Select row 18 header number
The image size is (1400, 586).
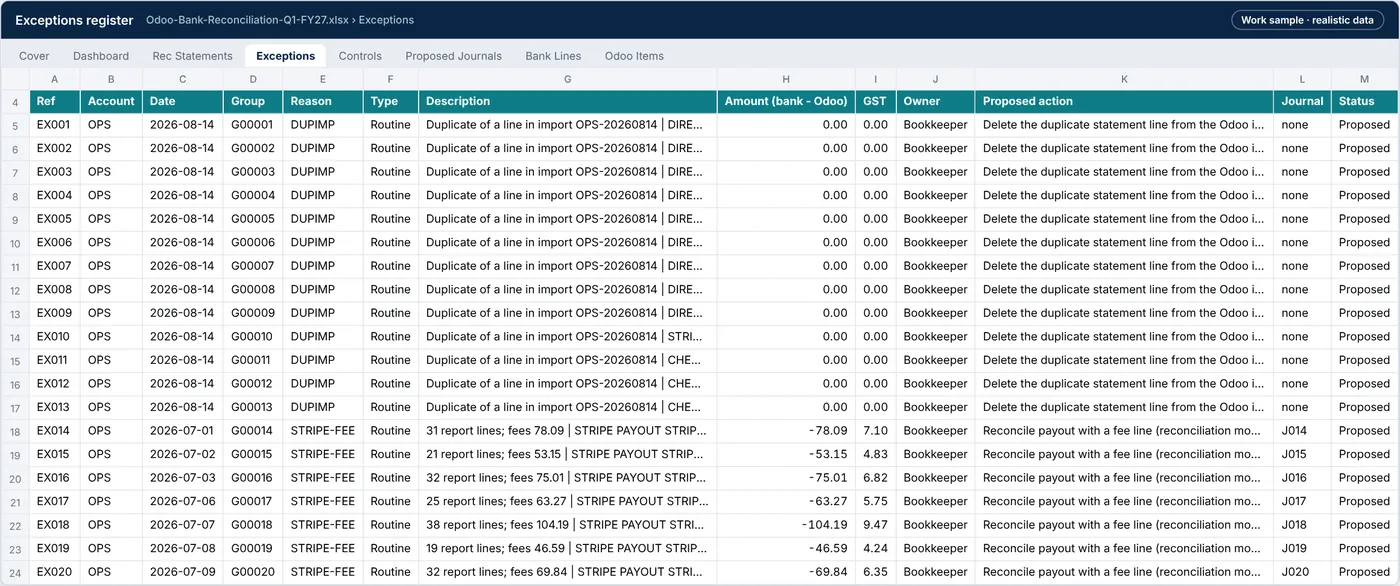coord(15,431)
